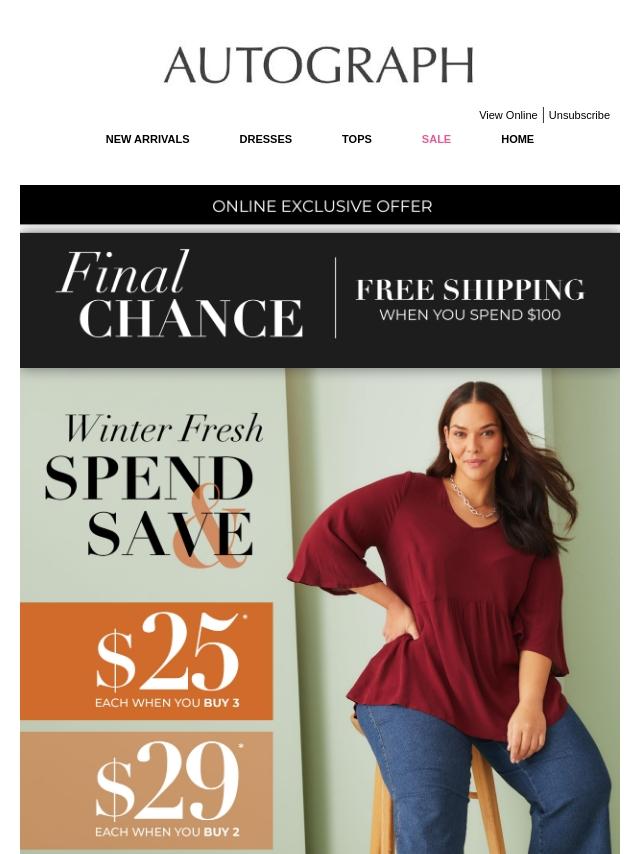Click the Final Chance heading

coord(180,295)
